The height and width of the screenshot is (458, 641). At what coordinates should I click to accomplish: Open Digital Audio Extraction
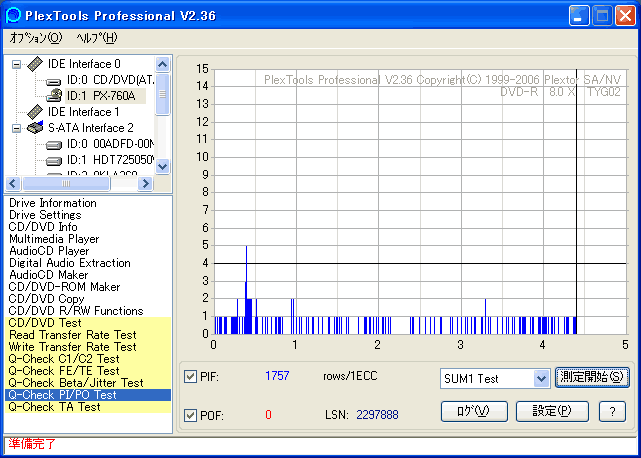(69, 263)
